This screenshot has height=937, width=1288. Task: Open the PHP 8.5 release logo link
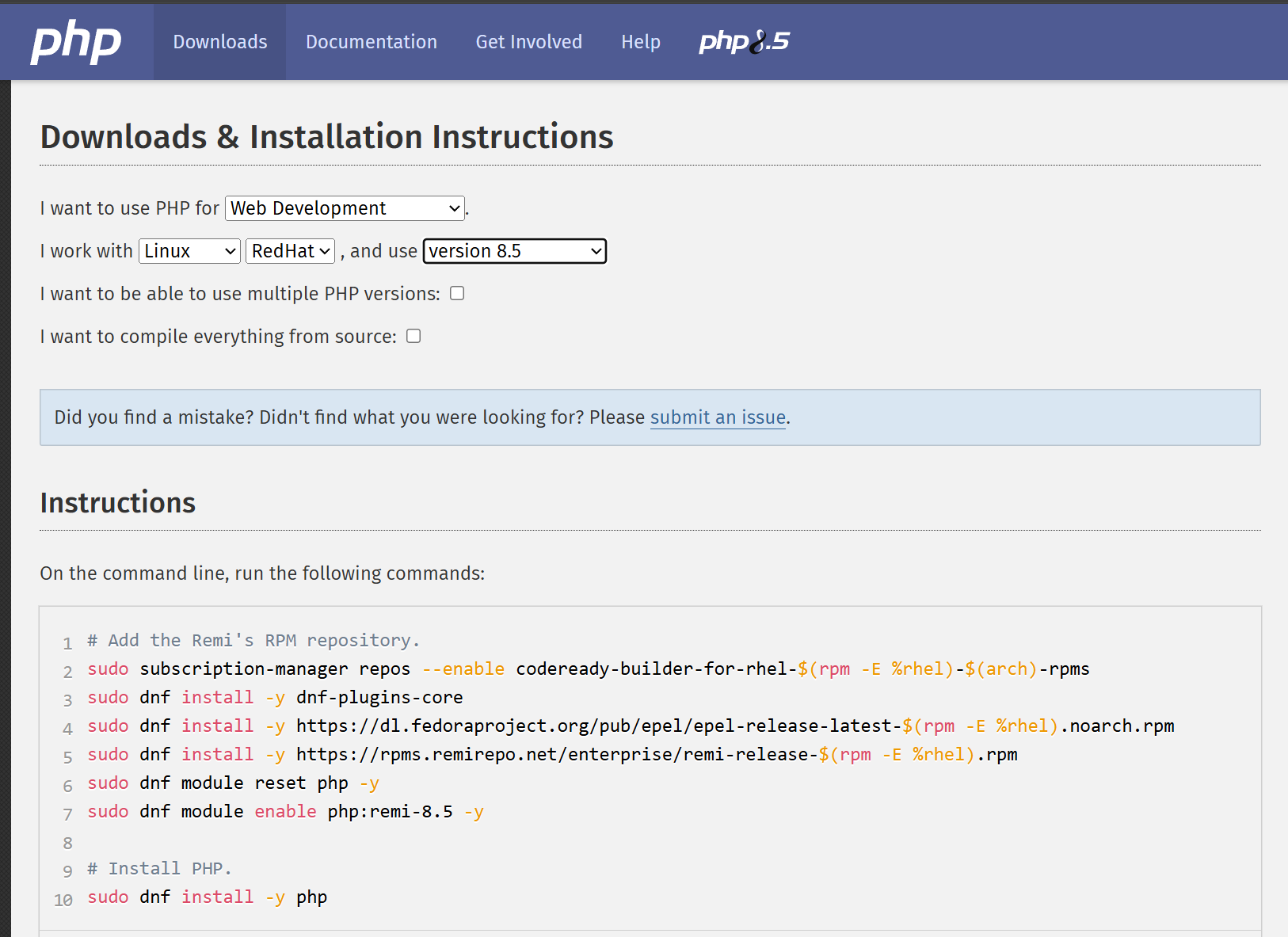[x=744, y=41]
